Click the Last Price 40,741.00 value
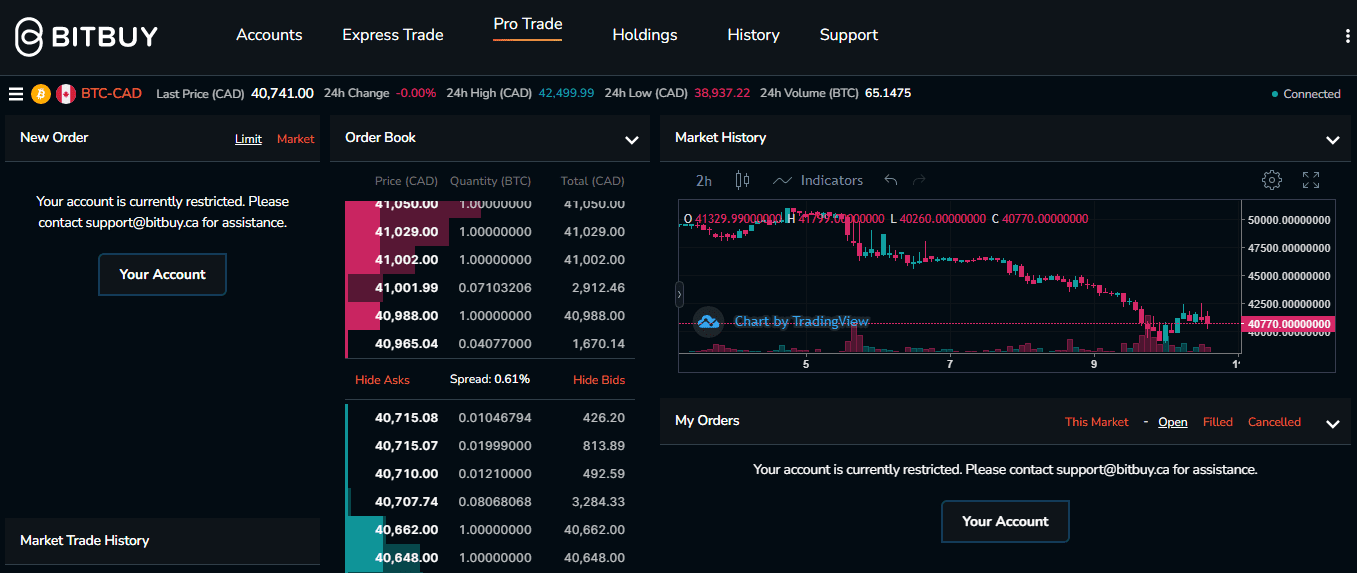 (x=282, y=93)
